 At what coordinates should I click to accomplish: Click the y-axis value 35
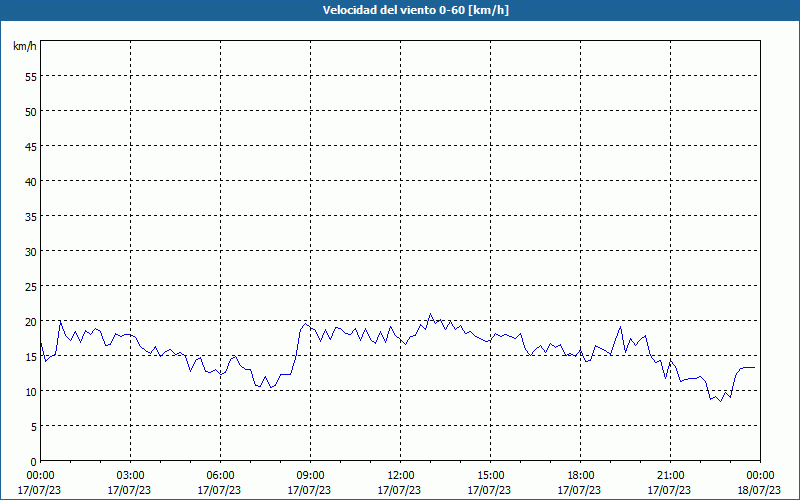coord(31,216)
